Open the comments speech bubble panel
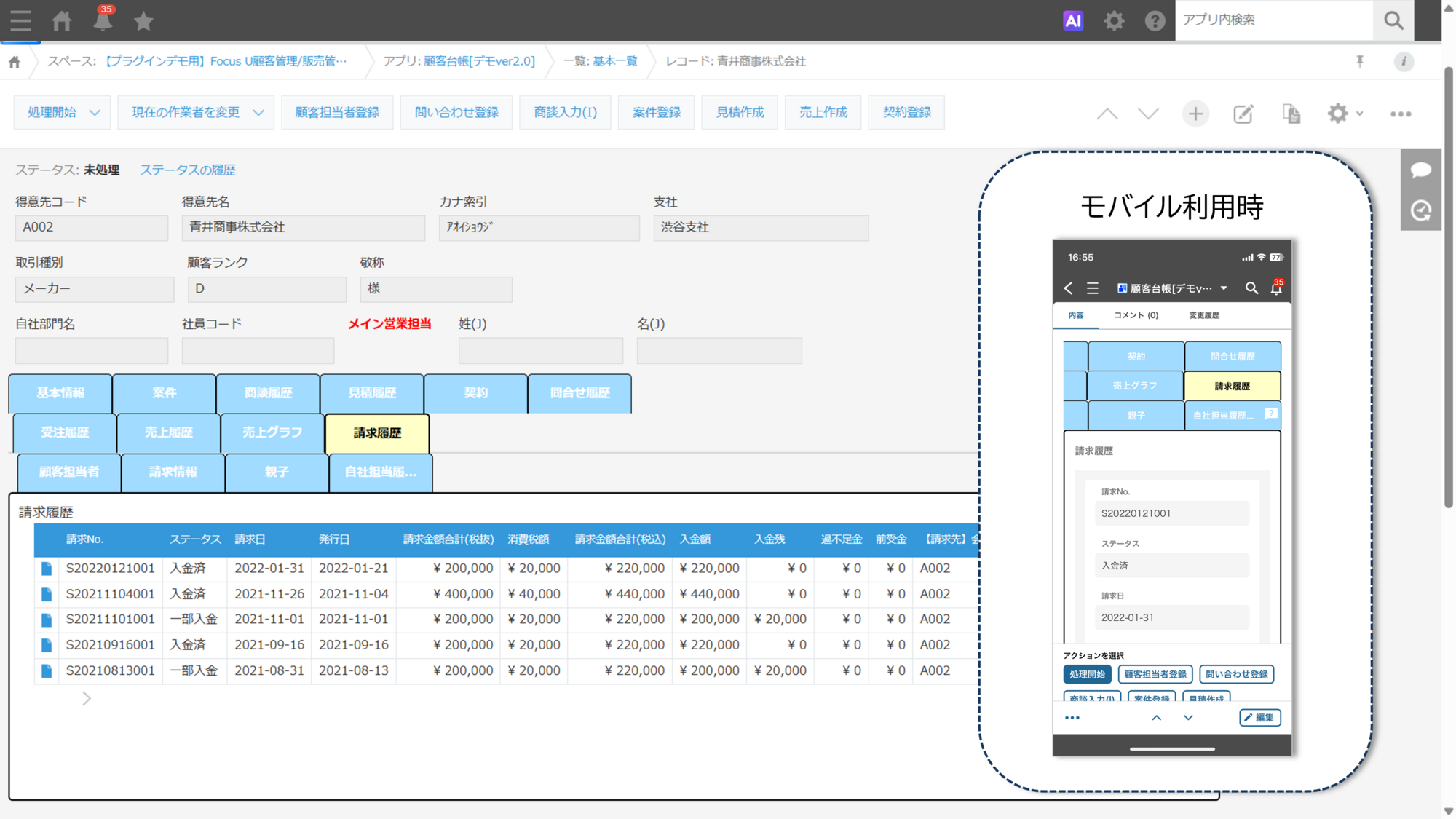This screenshot has height=819, width=1456. (x=1421, y=170)
